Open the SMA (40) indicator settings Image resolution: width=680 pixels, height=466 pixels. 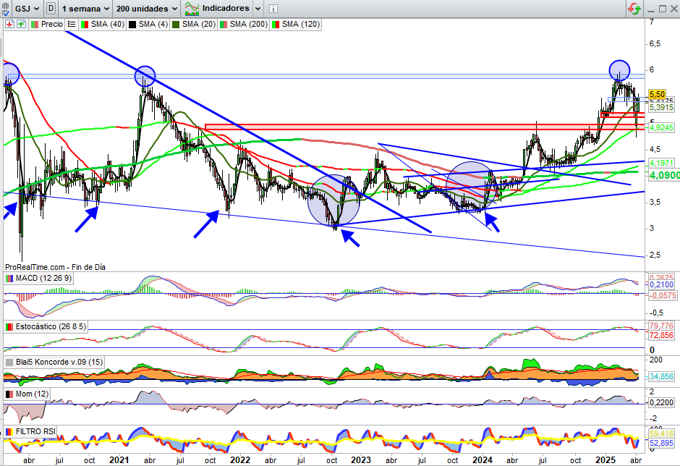pyautogui.click(x=107, y=24)
